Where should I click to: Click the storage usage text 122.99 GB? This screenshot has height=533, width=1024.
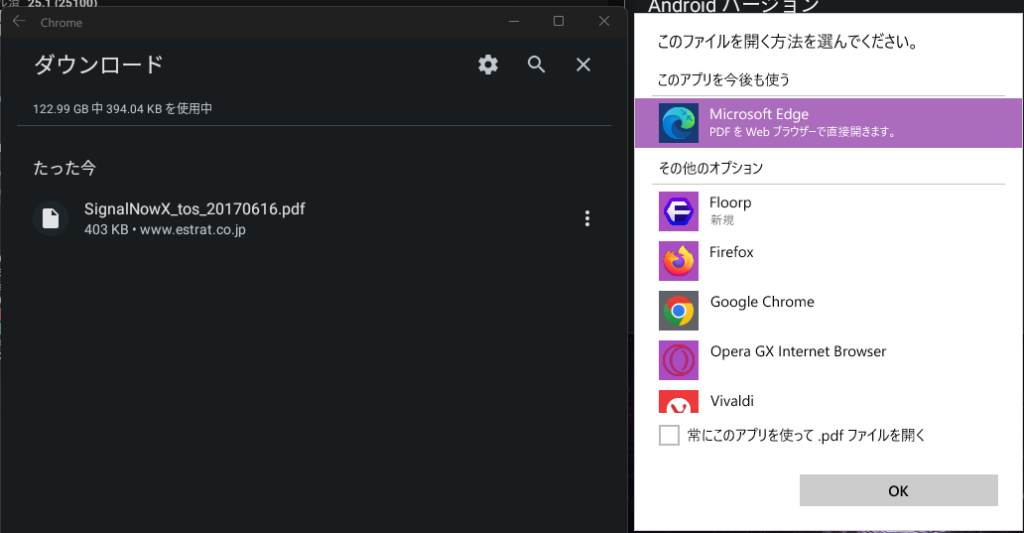[123, 109]
